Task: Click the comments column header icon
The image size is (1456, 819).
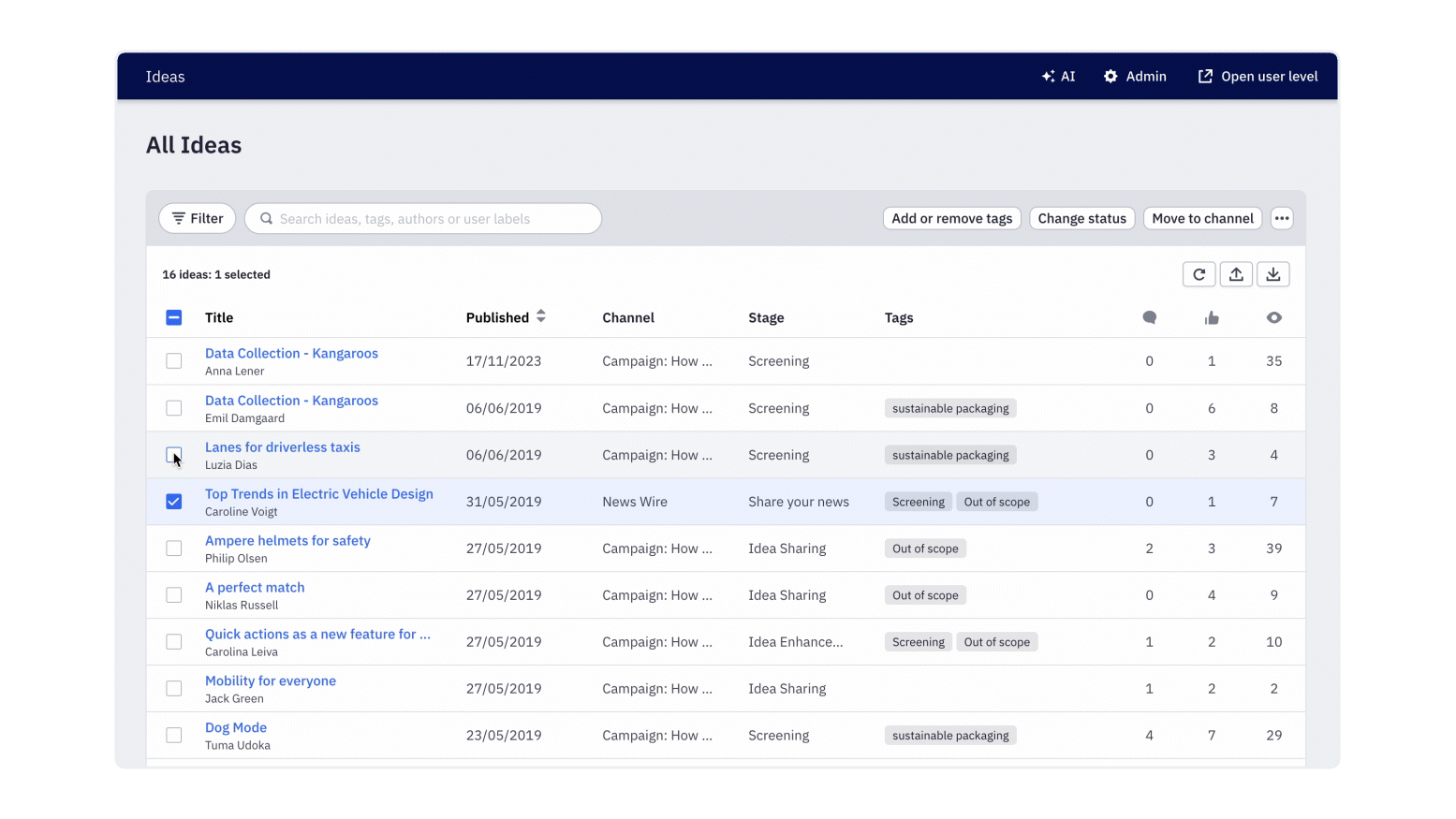Action: (x=1150, y=317)
